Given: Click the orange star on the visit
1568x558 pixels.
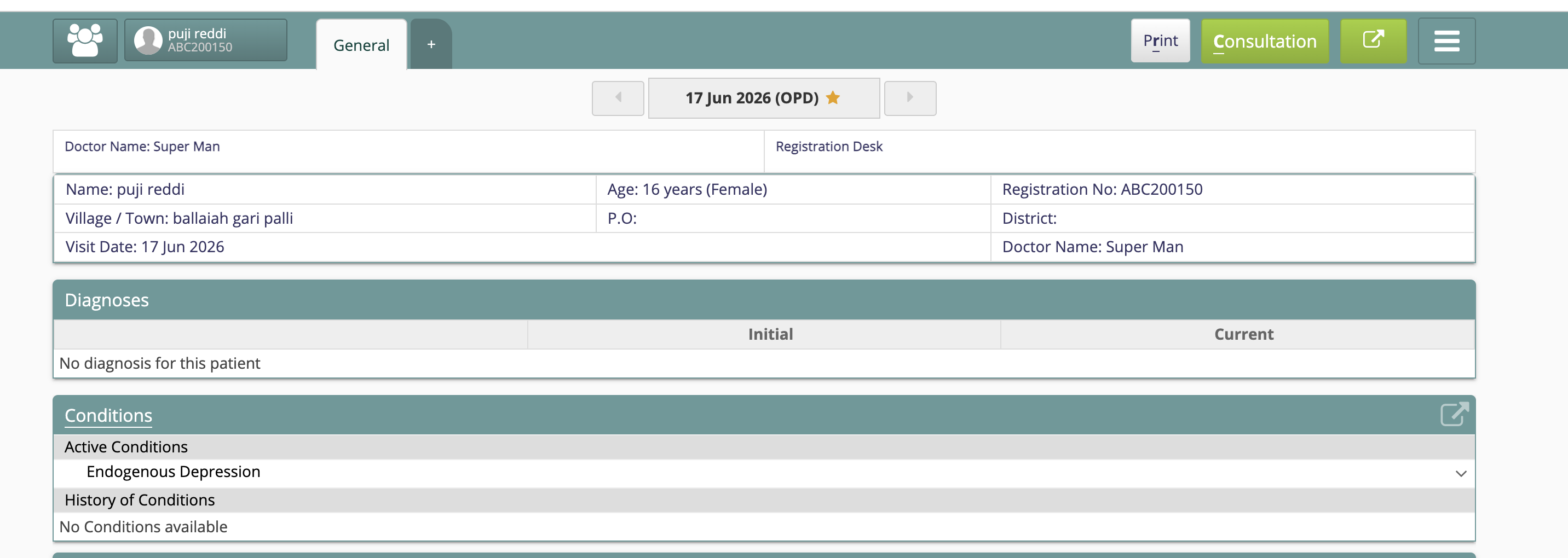Looking at the screenshot, I should (x=833, y=97).
